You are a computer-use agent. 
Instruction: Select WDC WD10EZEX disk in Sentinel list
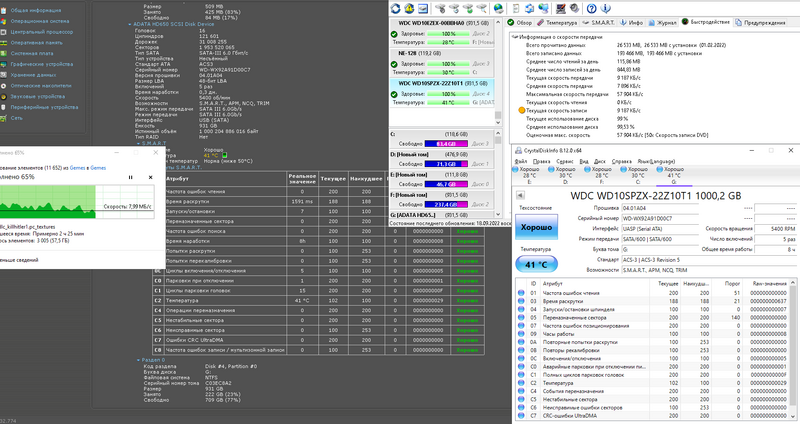point(442,32)
